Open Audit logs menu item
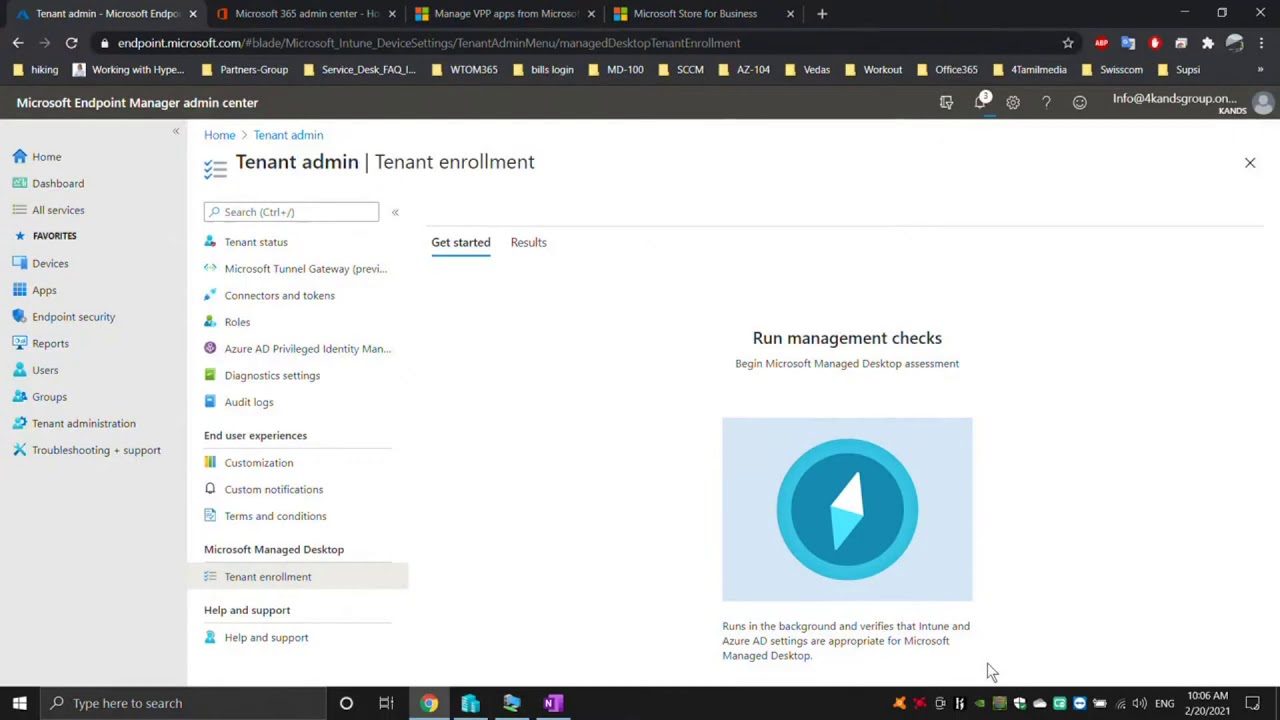This screenshot has height=720, width=1280. 249,402
